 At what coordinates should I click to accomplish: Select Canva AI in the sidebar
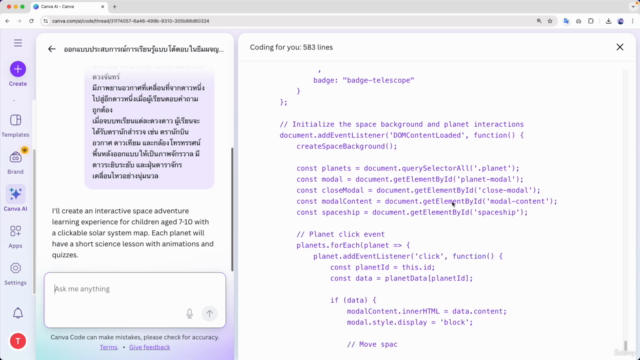(x=16, y=198)
